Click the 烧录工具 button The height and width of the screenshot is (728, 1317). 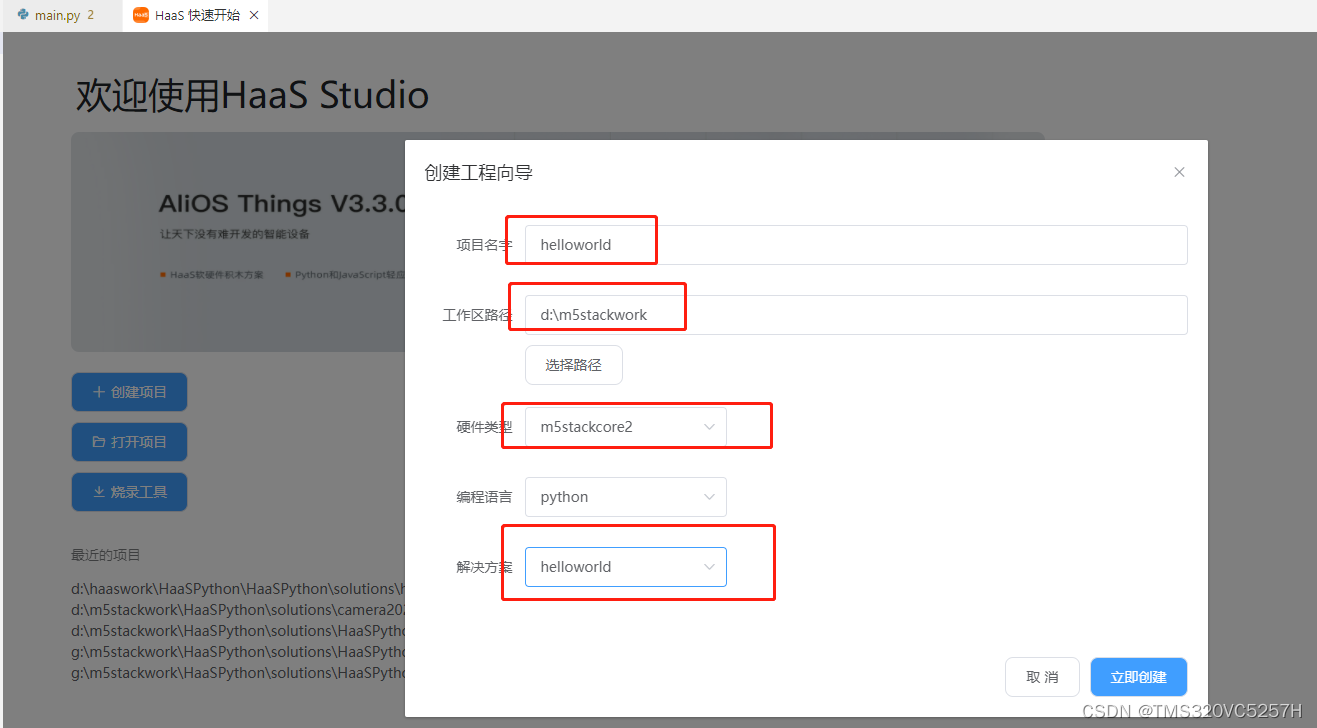(x=129, y=492)
